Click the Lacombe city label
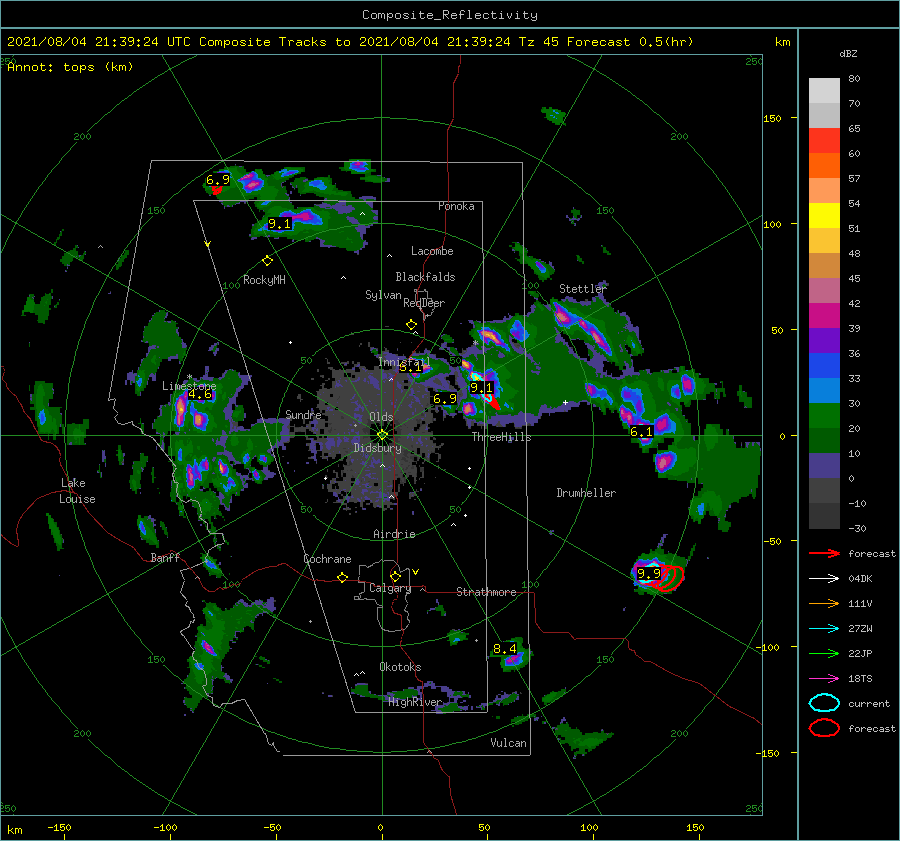 coord(432,251)
